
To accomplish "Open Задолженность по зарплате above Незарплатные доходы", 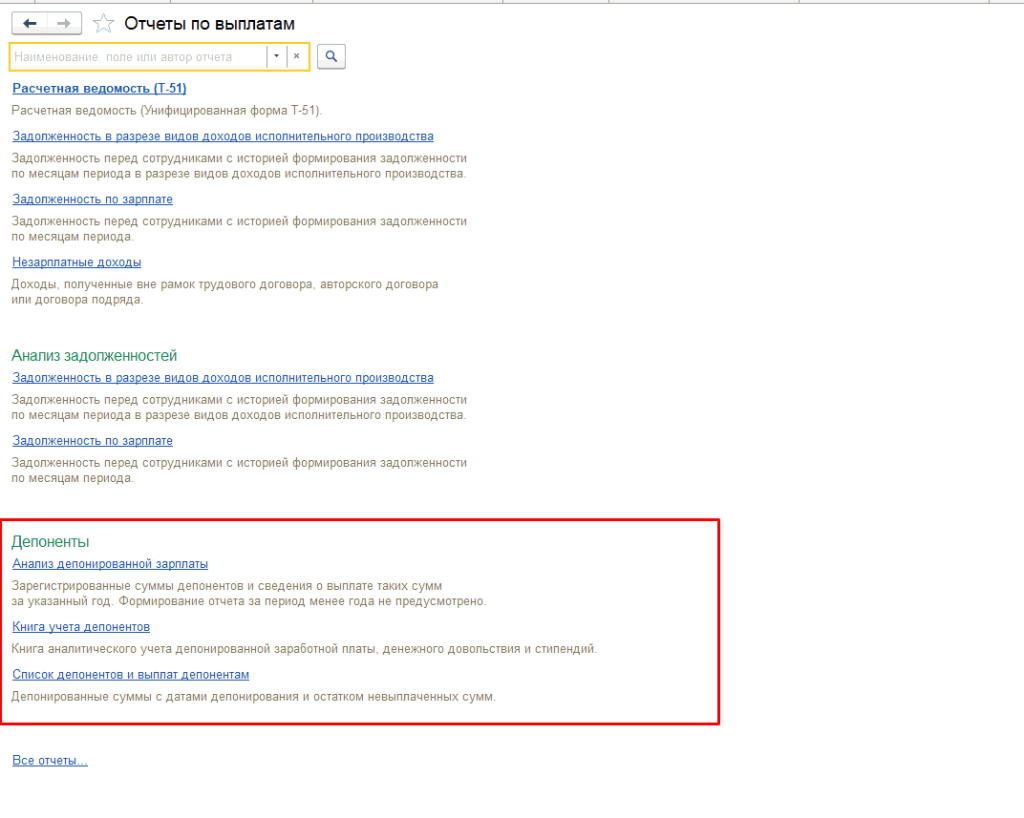I will pos(92,199).
